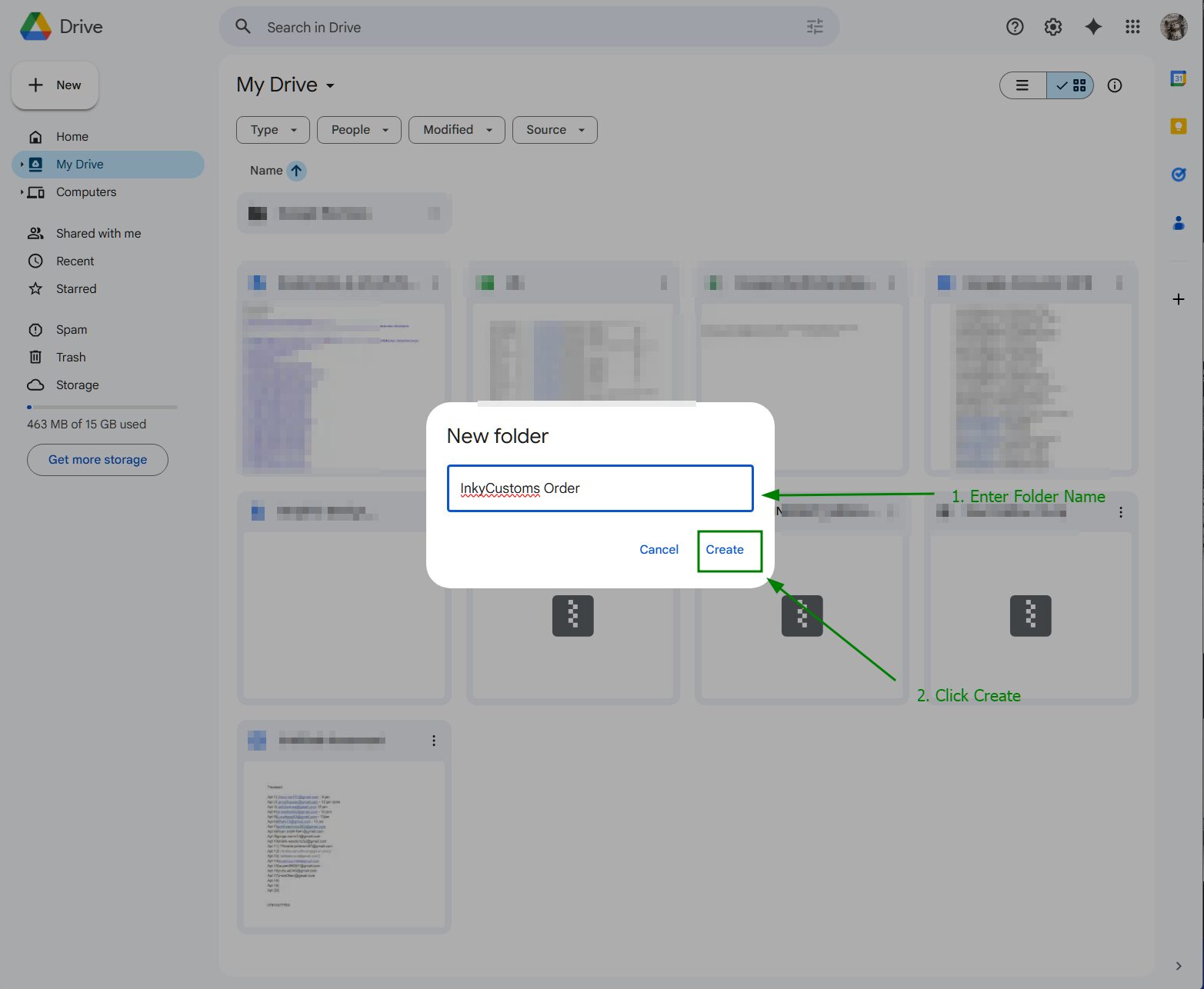Screen dimensions: 1204x989
Task: Reverse sort direction arrow next to Name
Action: point(296,171)
